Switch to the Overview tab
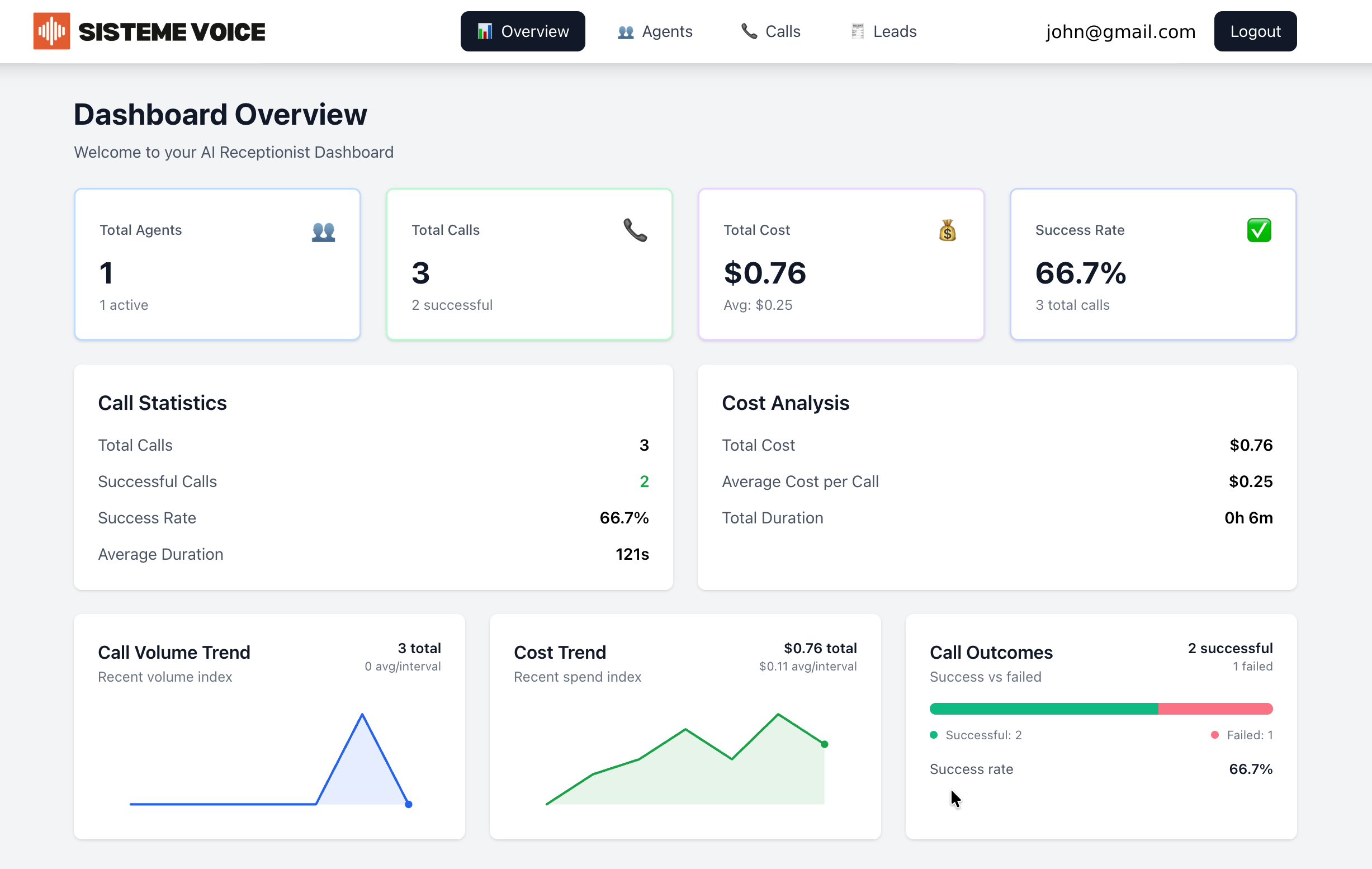 523,31
